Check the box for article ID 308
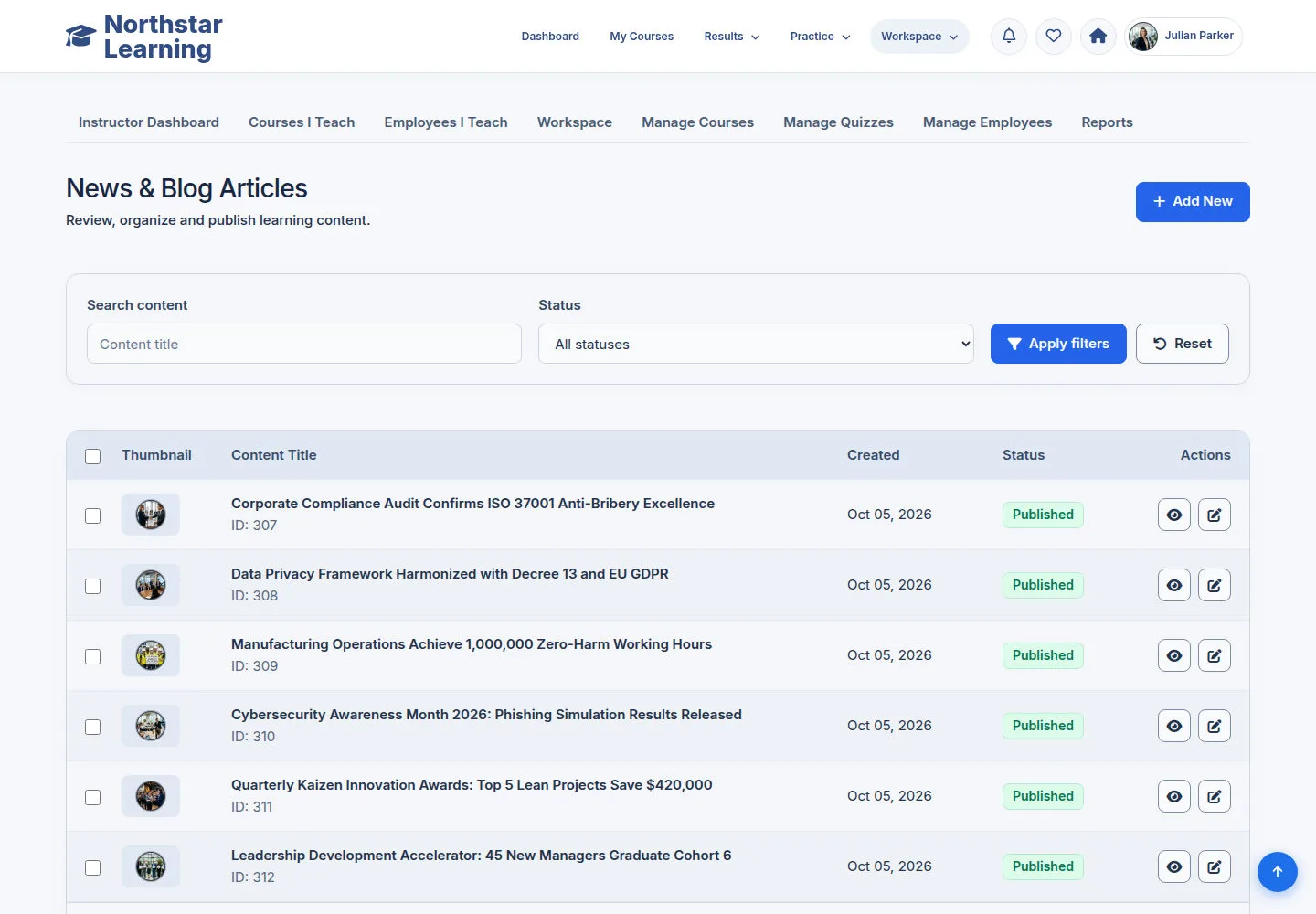The width and height of the screenshot is (1316, 914). 92,586
